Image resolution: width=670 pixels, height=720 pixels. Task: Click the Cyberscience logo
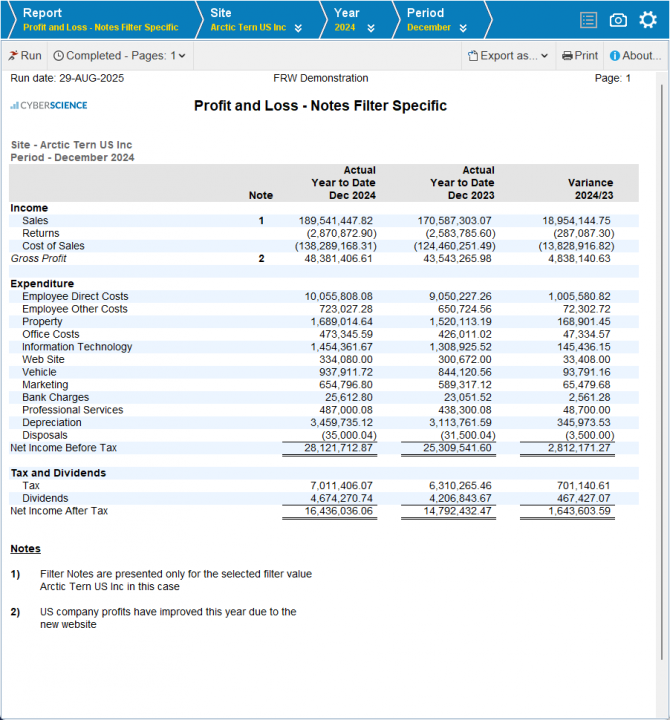[x=49, y=105]
